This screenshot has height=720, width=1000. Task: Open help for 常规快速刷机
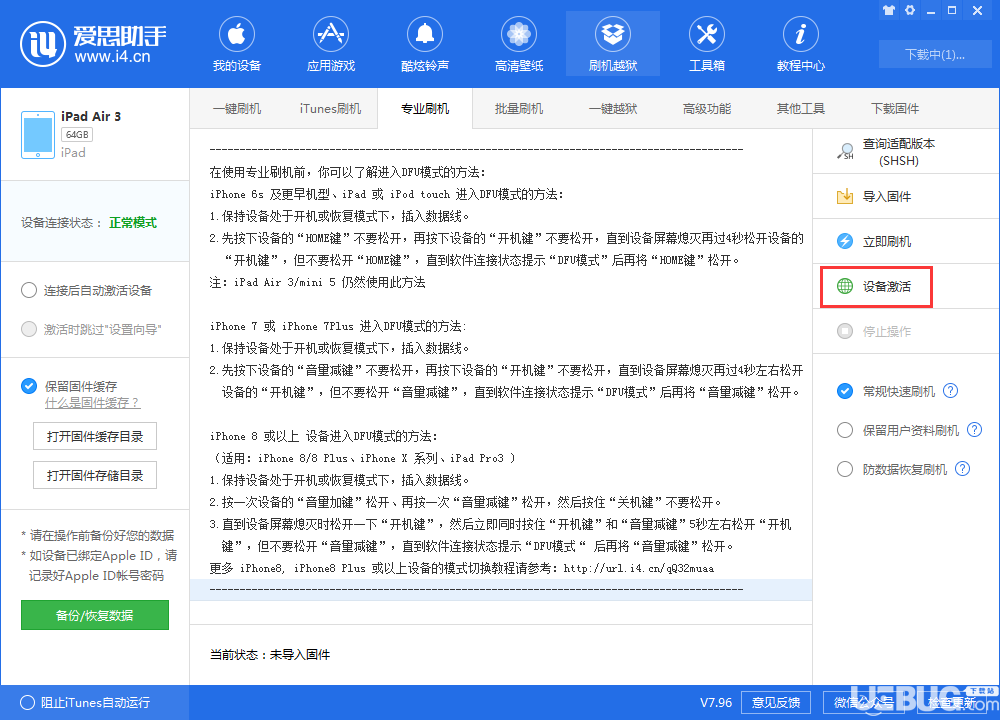pos(950,391)
